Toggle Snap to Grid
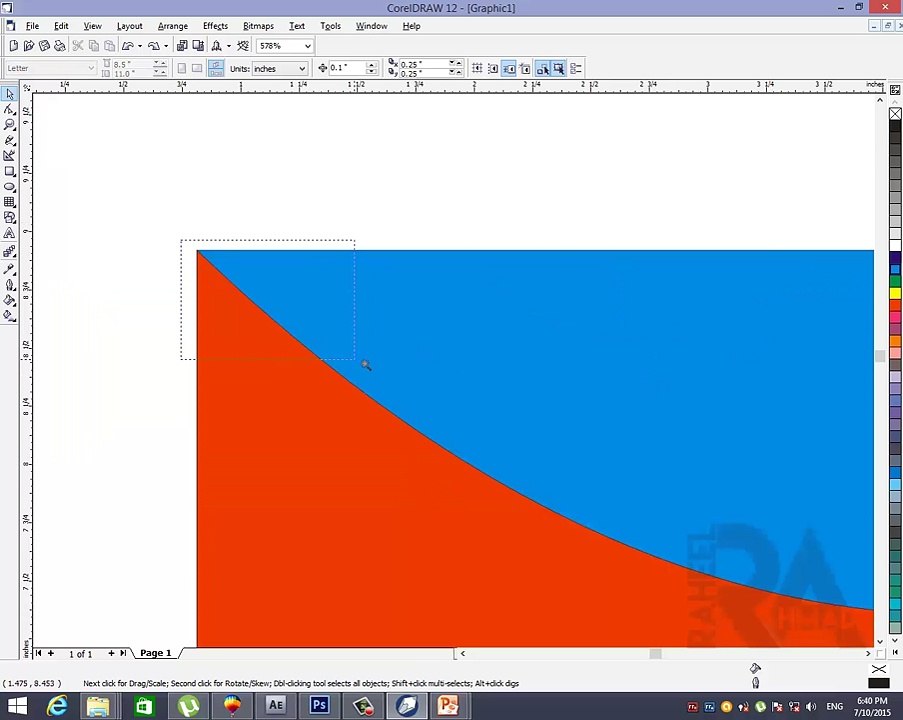 [x=477, y=69]
